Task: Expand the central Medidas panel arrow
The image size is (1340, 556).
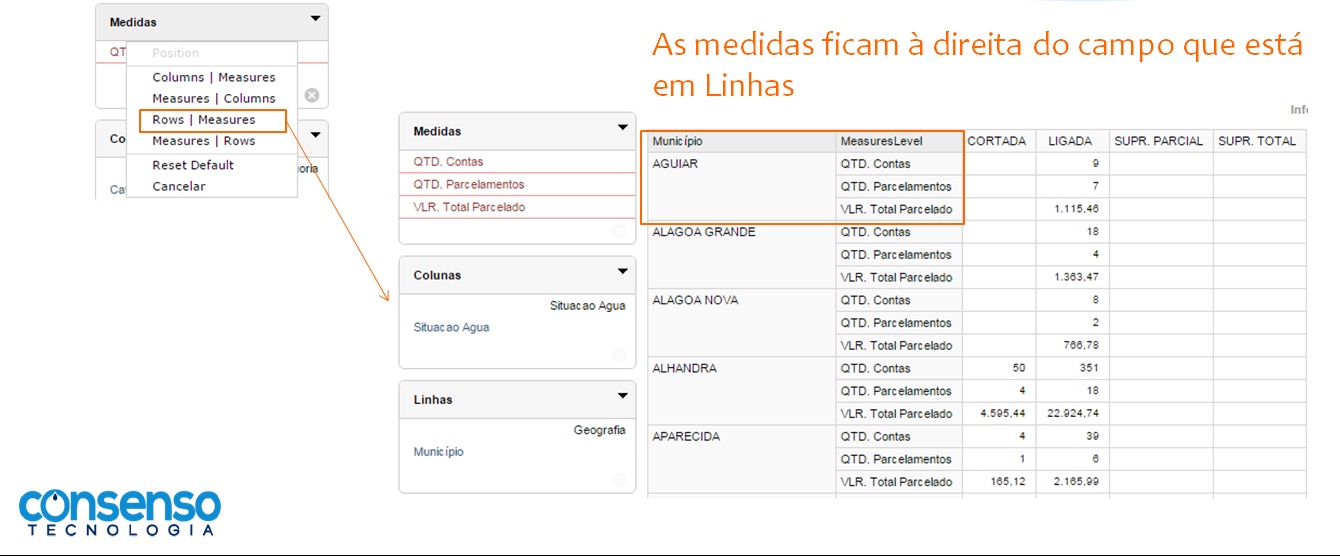Action: (623, 128)
